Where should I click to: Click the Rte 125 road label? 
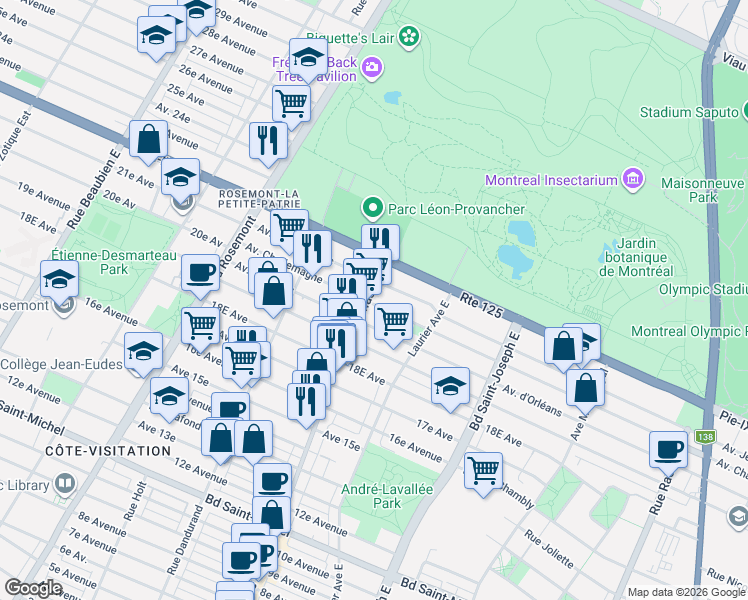[x=481, y=305]
